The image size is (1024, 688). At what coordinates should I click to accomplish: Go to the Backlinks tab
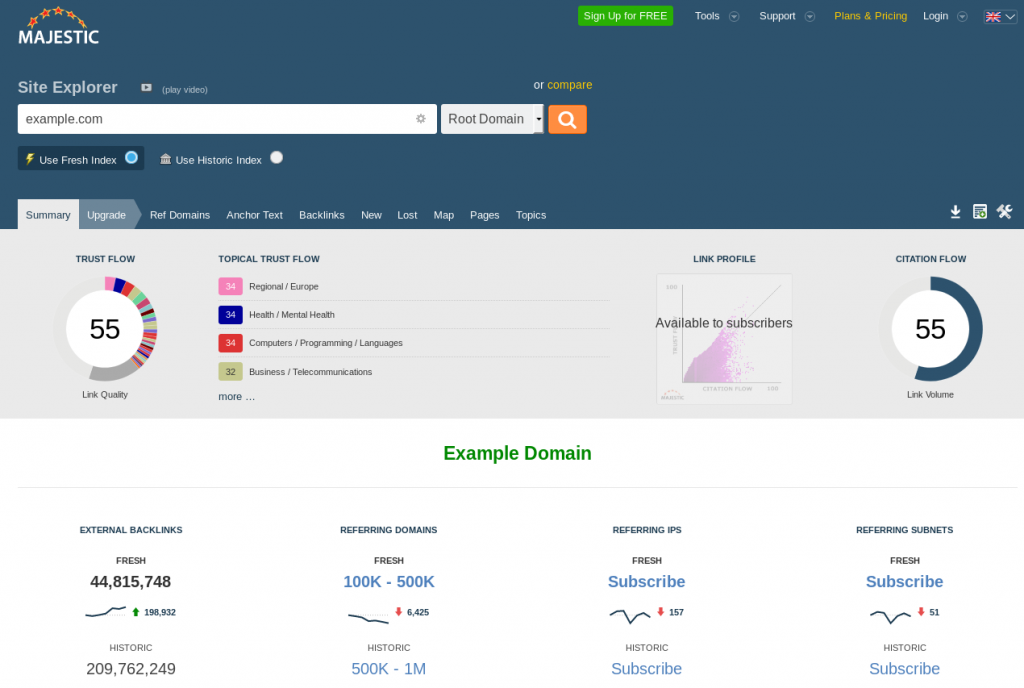322,215
